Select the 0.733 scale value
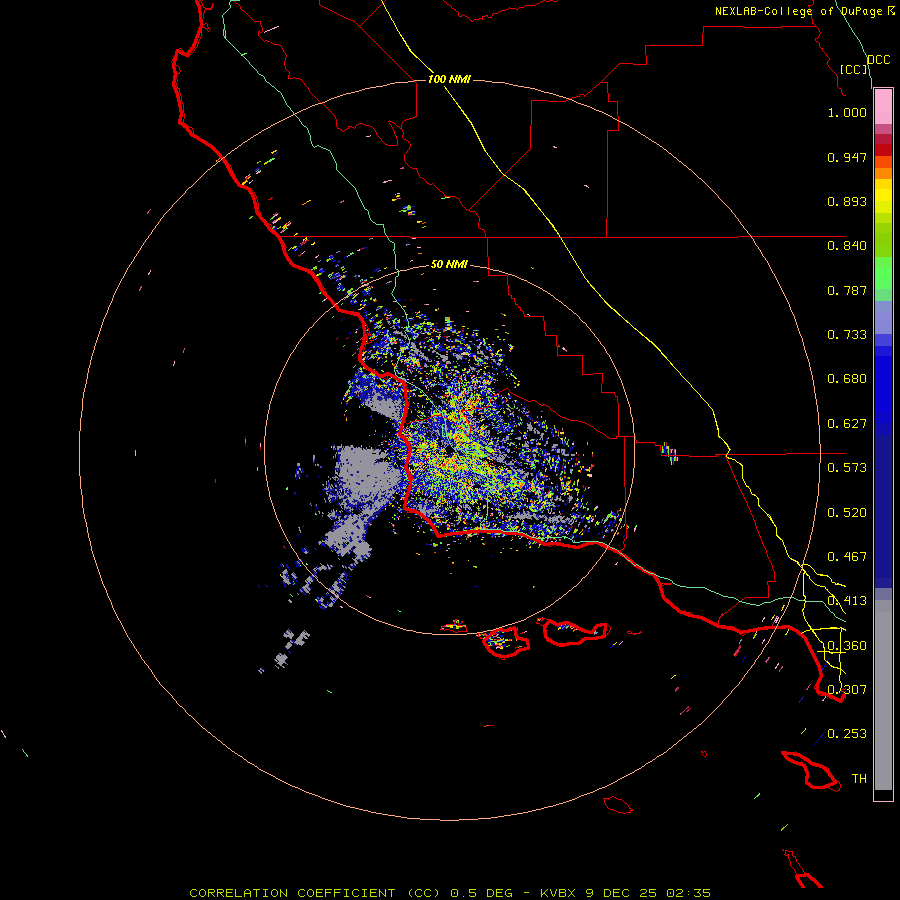900x900 pixels. [847, 335]
